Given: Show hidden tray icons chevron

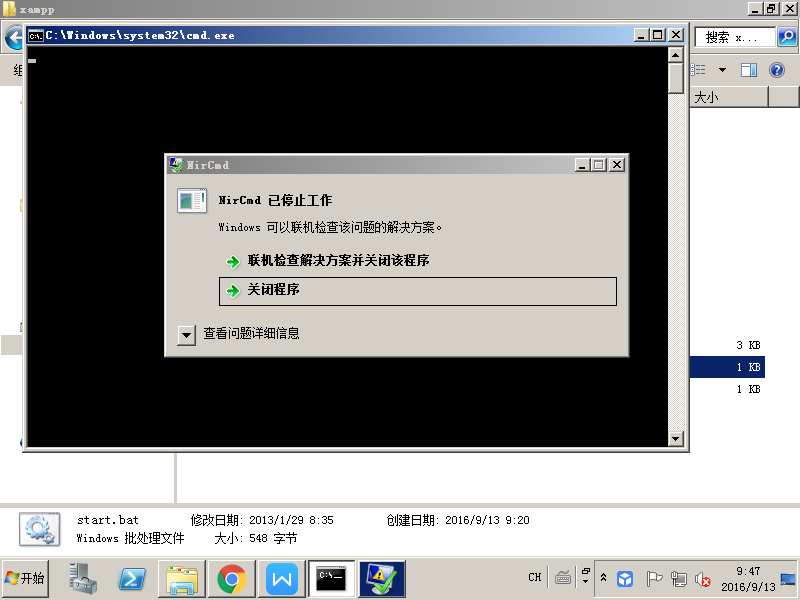Looking at the screenshot, I should tap(603, 578).
